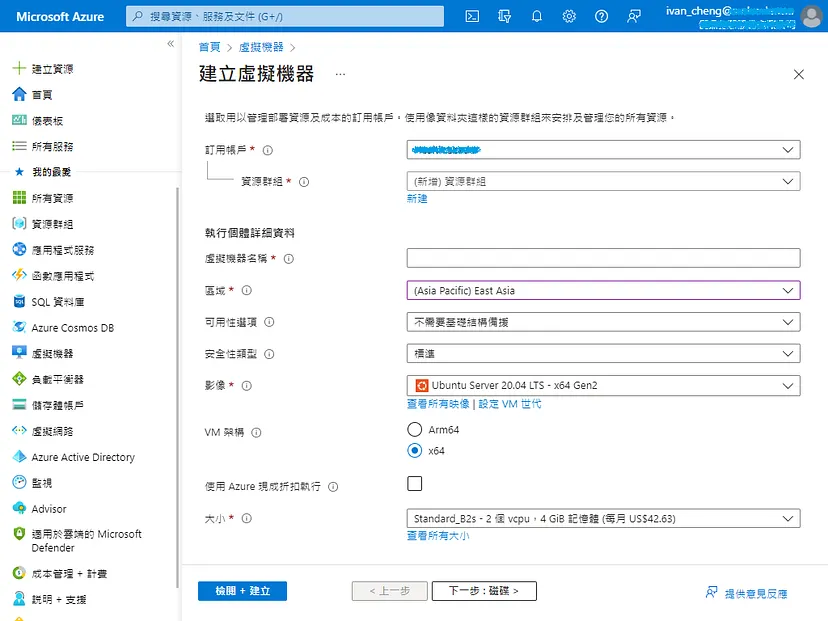The height and width of the screenshot is (621, 828).
Task: Open 虛擬網路 icon
Action: point(19,430)
